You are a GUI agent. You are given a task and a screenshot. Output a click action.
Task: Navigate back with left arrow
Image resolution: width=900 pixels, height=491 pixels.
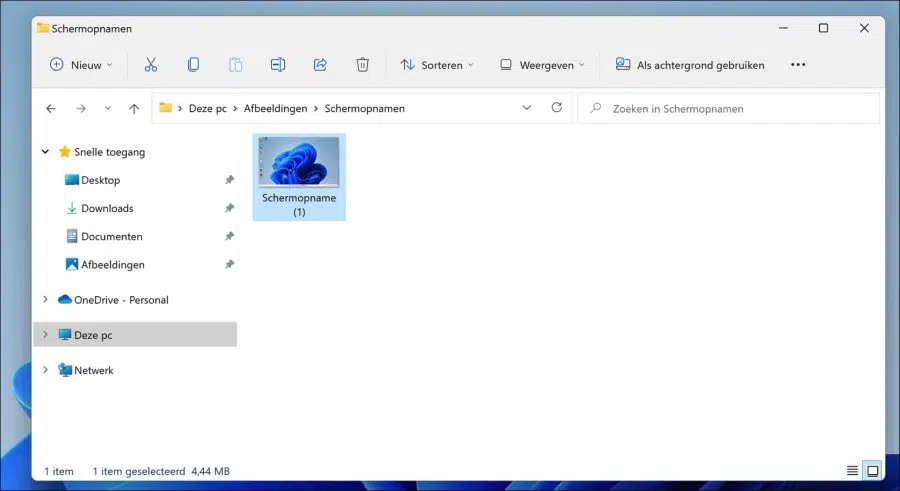pos(51,109)
